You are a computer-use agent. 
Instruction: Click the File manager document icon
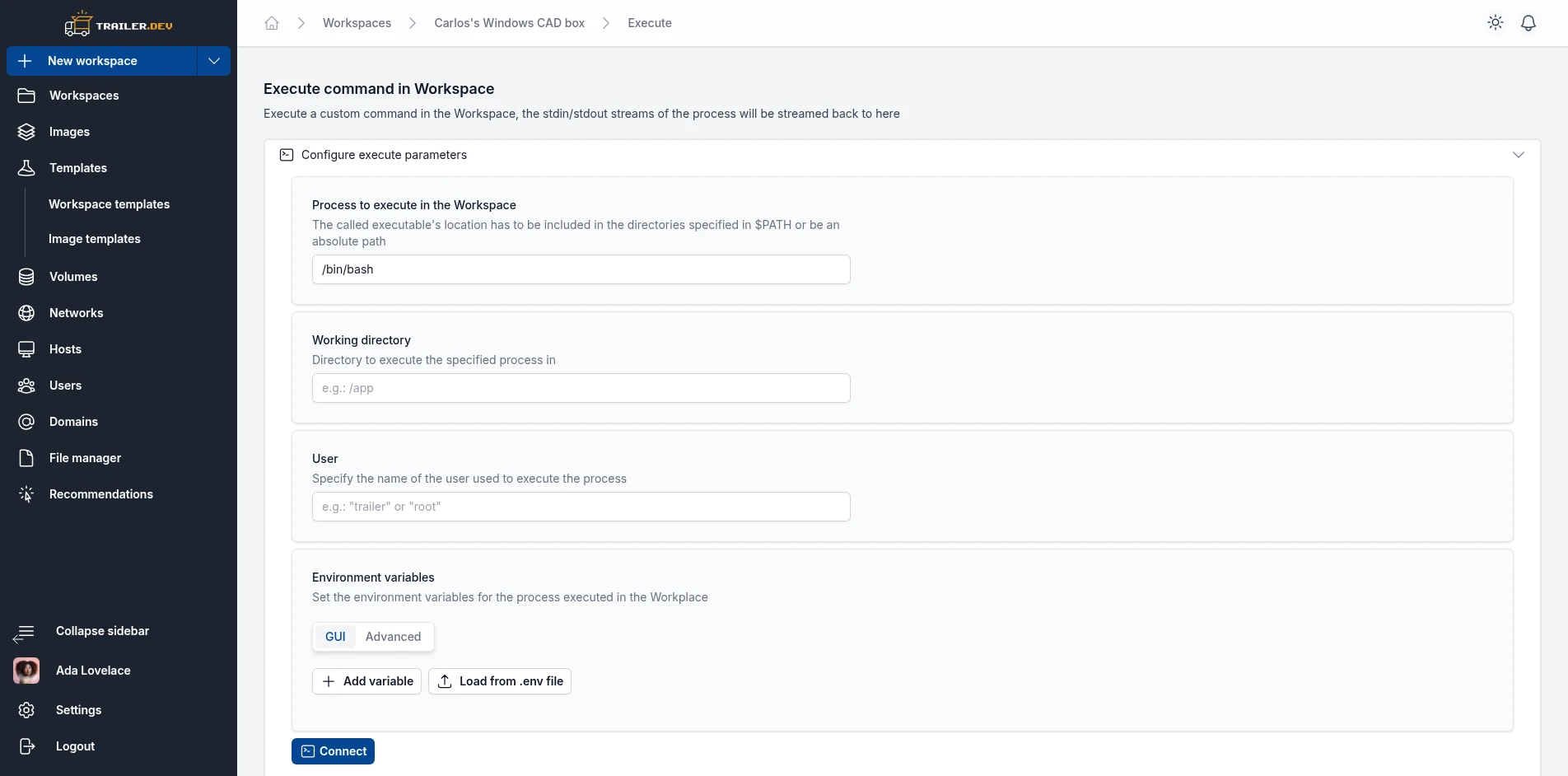[x=26, y=458]
